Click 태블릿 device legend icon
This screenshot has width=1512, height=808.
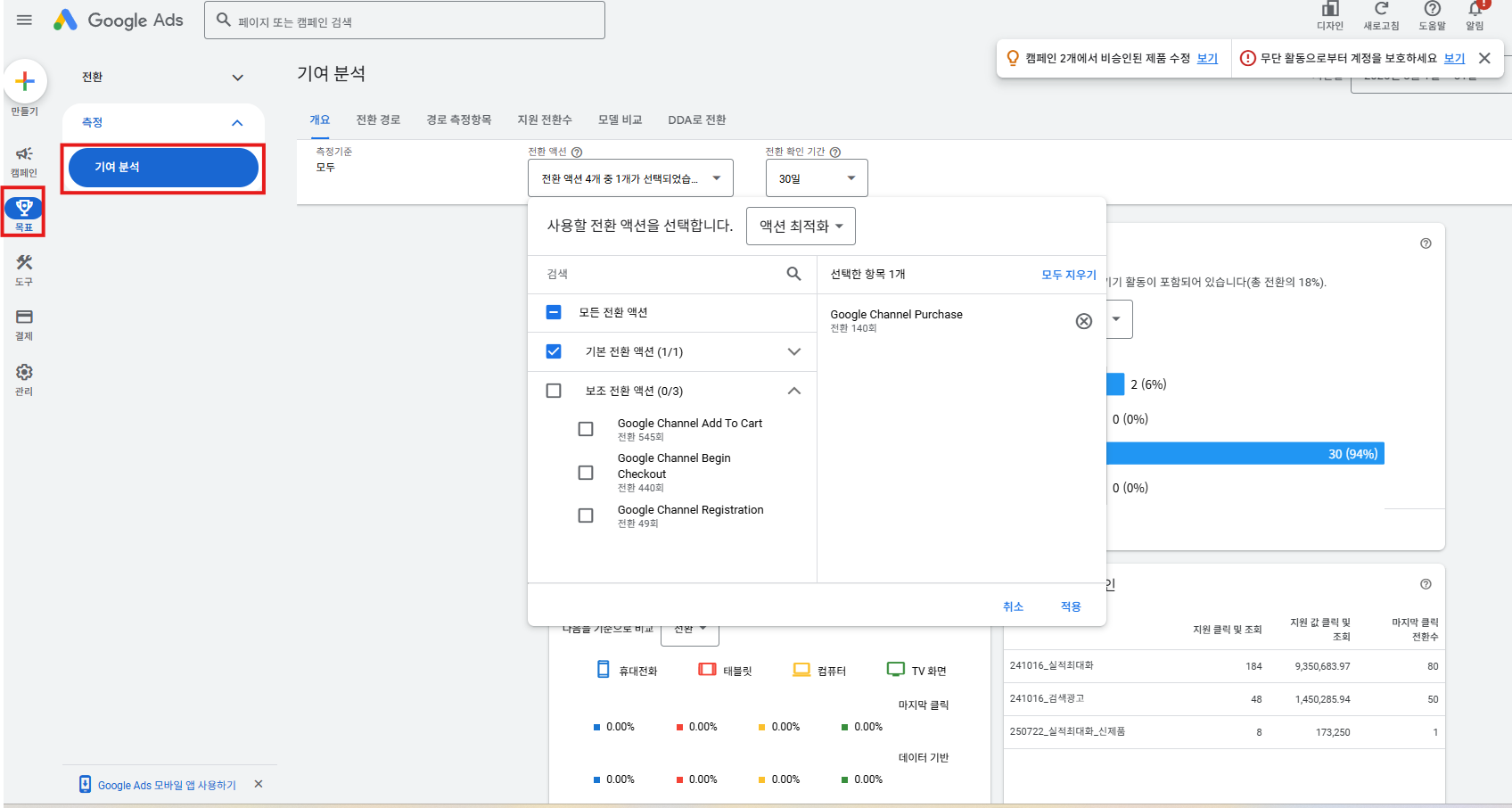coord(707,669)
